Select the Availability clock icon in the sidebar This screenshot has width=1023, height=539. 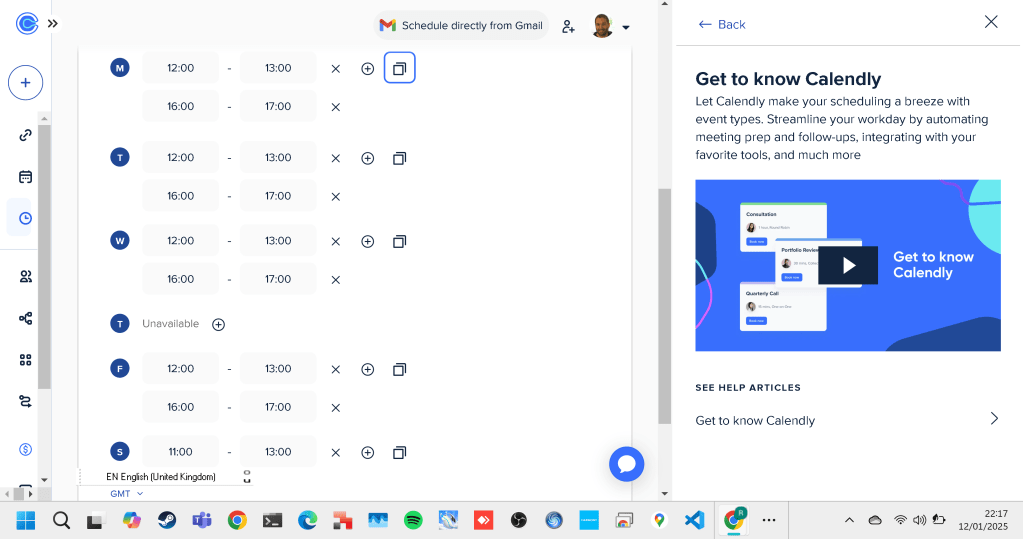click(x=25, y=218)
